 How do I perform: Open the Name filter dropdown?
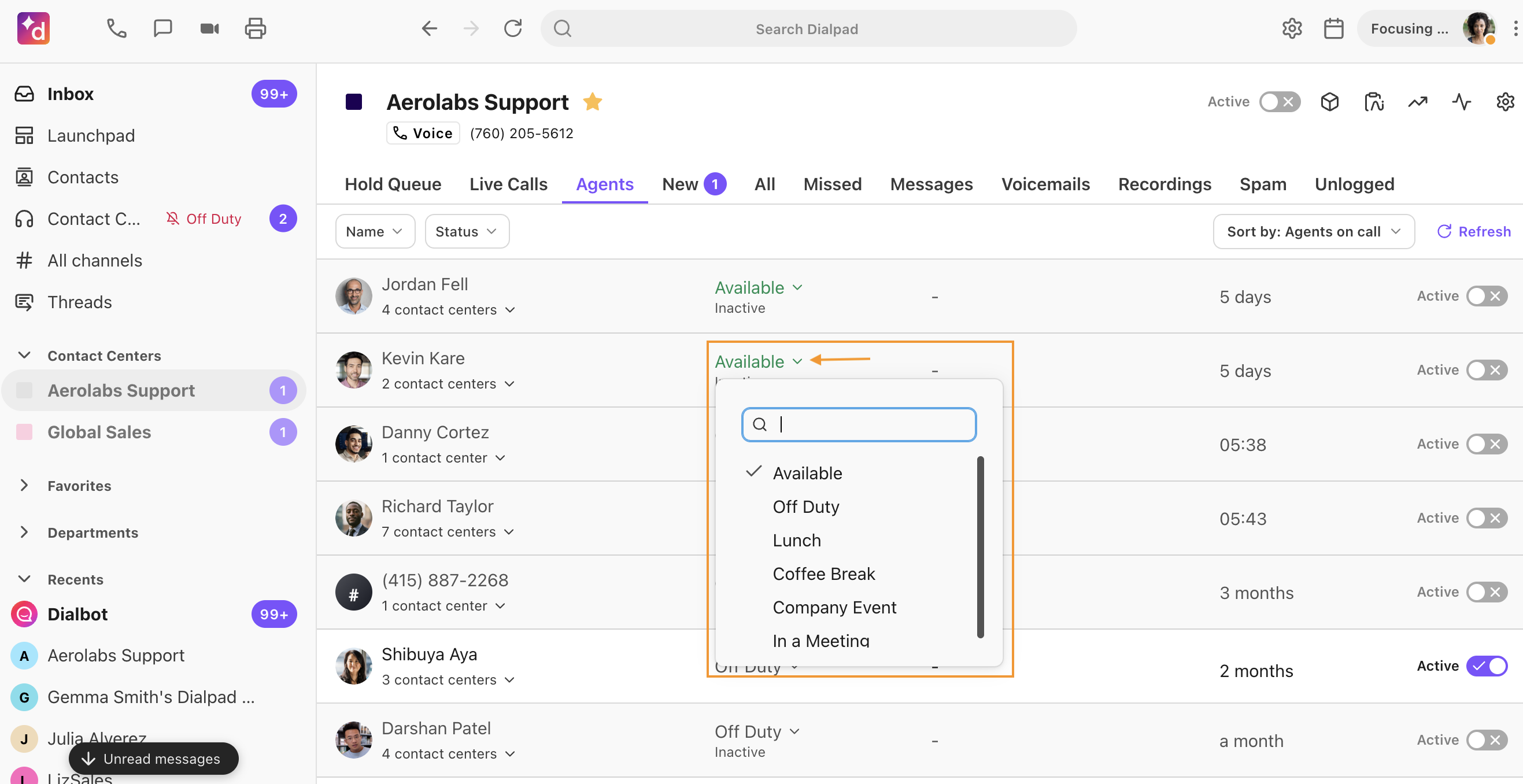375,232
